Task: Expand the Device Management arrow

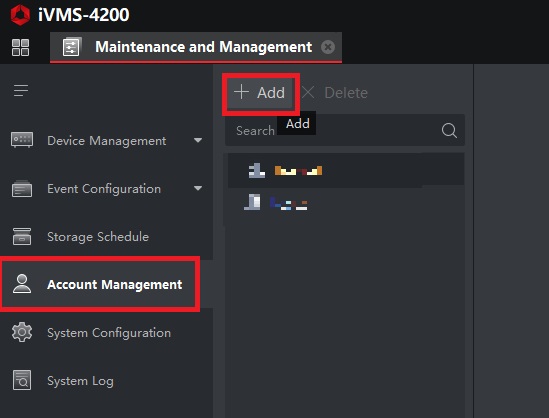Action: point(198,140)
